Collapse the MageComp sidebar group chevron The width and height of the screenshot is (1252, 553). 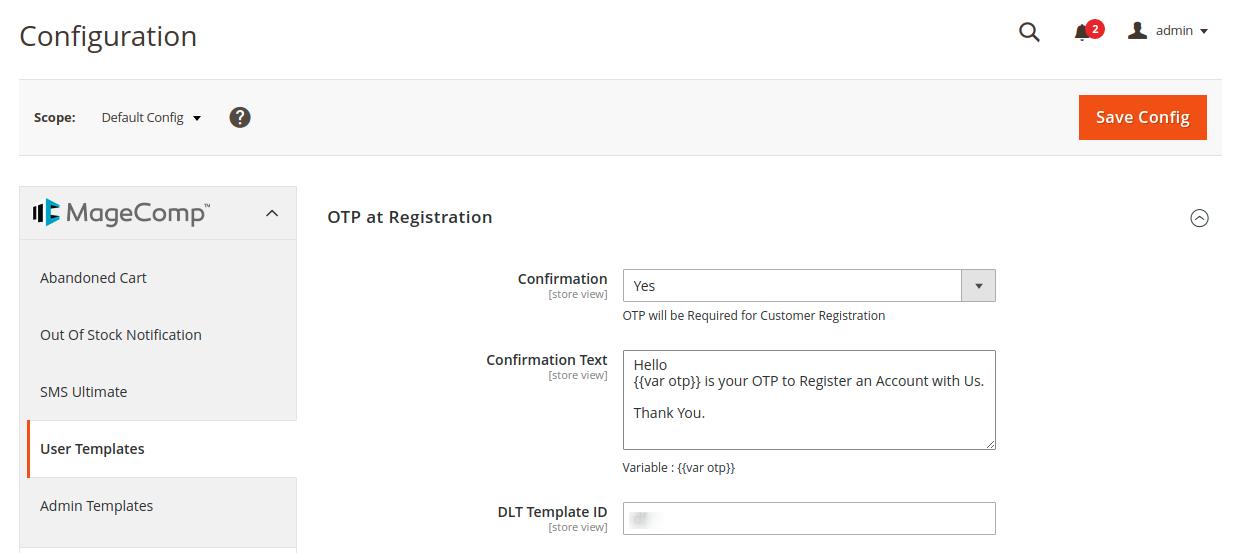272,213
